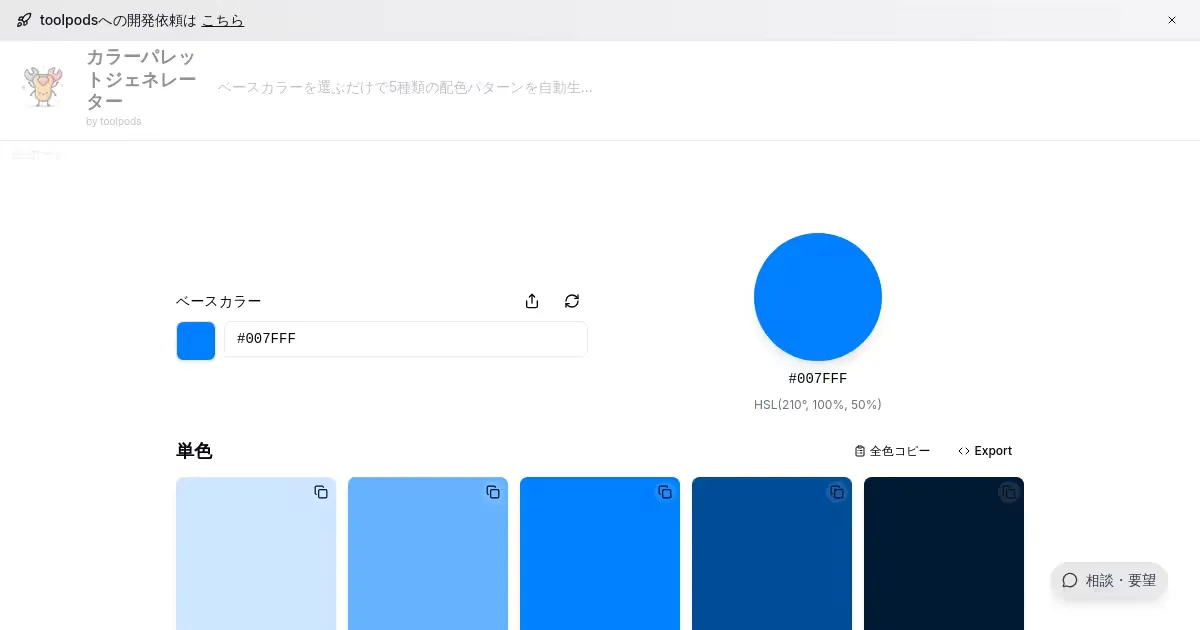Screen dimensions: 1200x630
Task: Copy the dark blue swatch color
Action: [837, 492]
